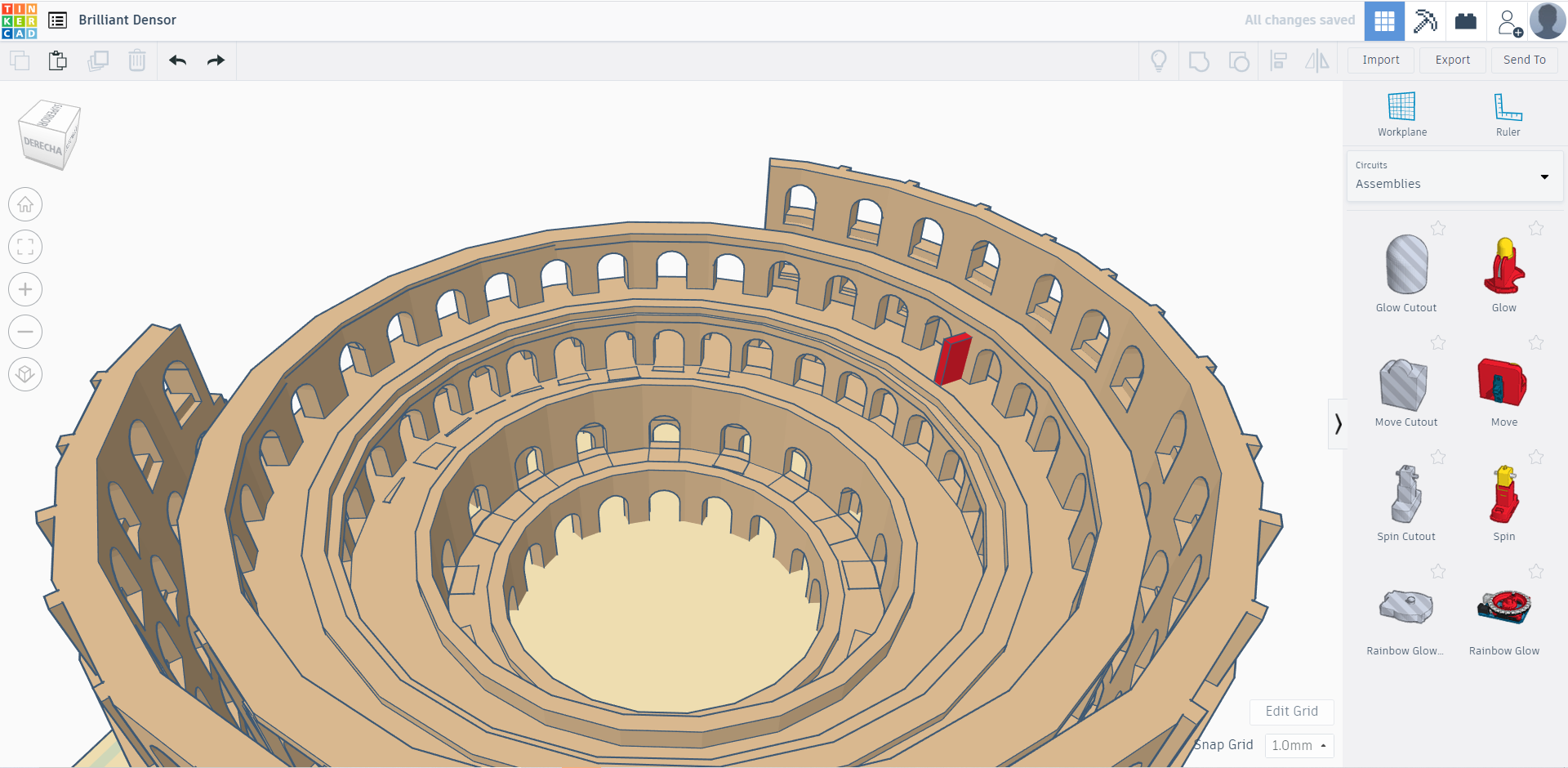
Task: Reset to home view
Action: click(25, 204)
